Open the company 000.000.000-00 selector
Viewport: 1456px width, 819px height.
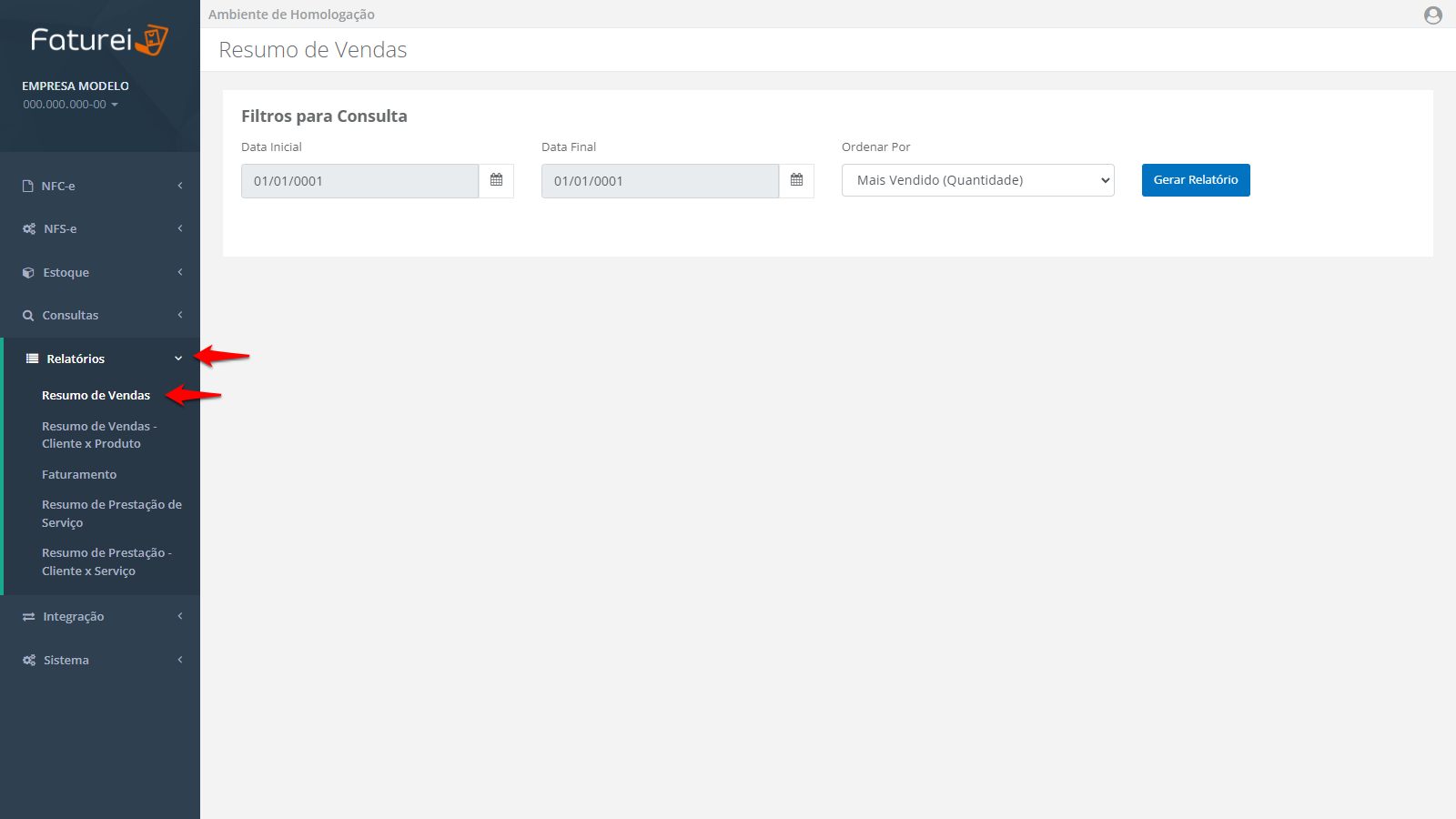(70, 105)
